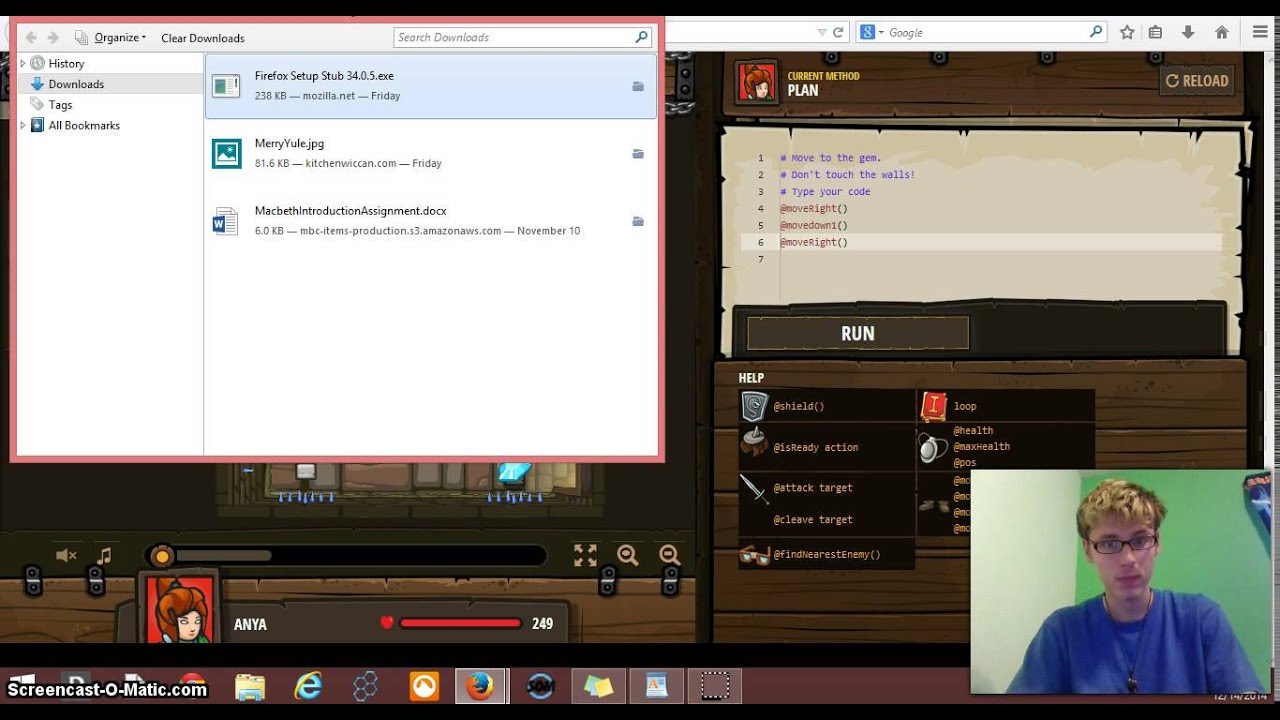
Task: Click the @maxHealth help entry
Action: tap(981, 447)
